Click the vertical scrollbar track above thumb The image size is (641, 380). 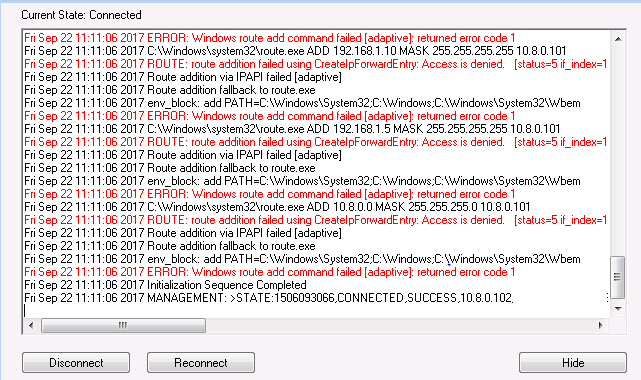(x=618, y=151)
